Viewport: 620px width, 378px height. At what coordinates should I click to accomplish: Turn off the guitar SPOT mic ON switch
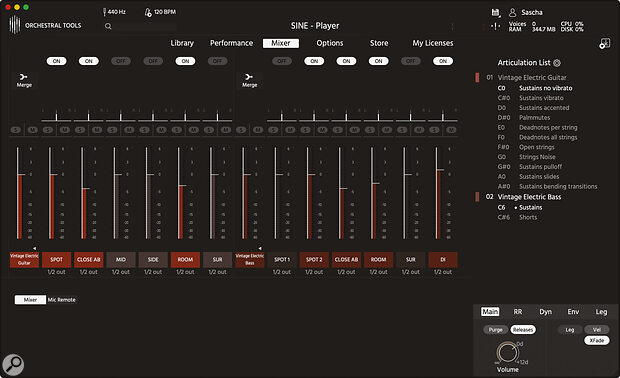pos(57,61)
